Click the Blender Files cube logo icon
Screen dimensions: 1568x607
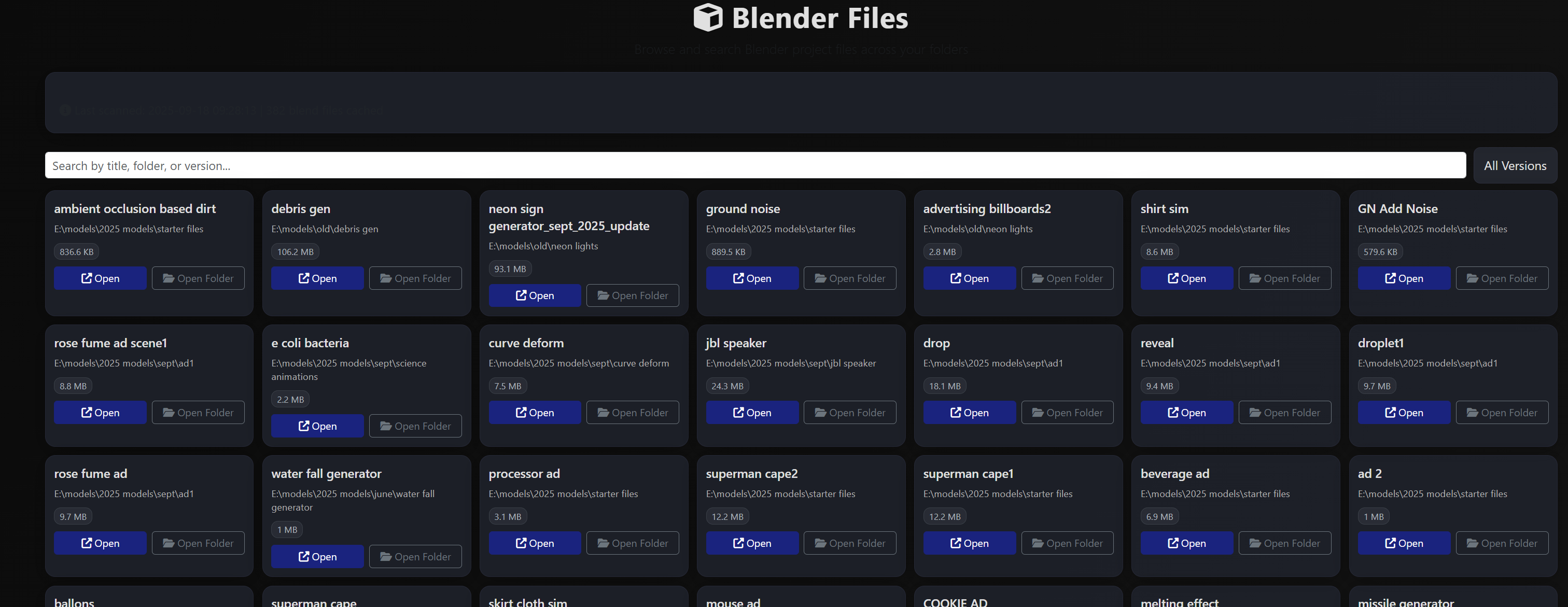point(707,17)
